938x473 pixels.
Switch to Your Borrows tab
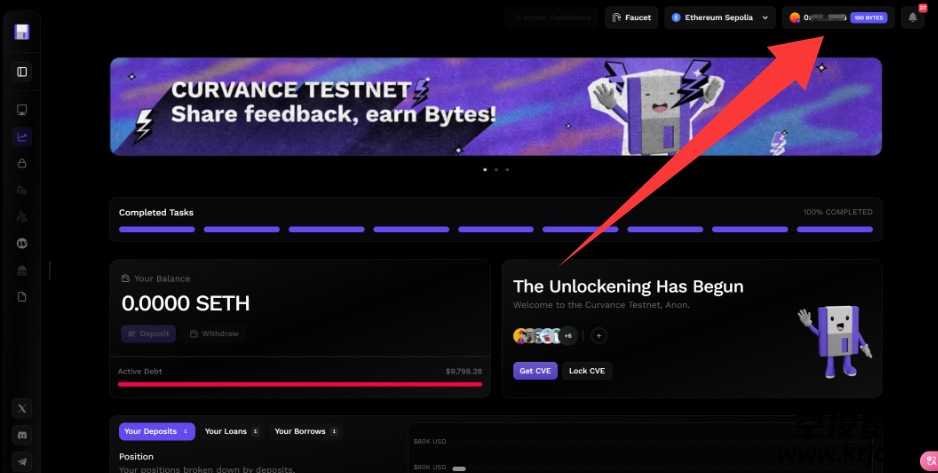tap(306, 431)
